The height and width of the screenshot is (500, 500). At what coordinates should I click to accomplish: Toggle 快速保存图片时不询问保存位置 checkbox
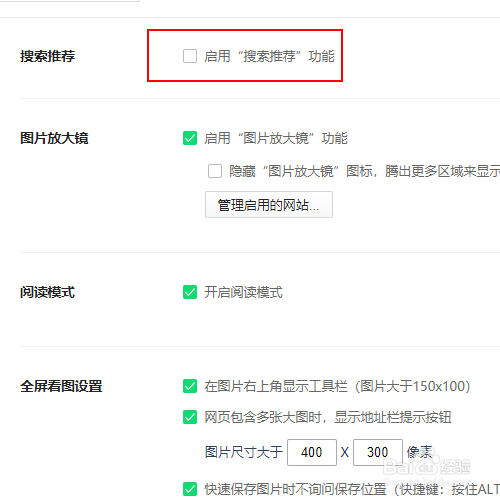tap(190, 489)
